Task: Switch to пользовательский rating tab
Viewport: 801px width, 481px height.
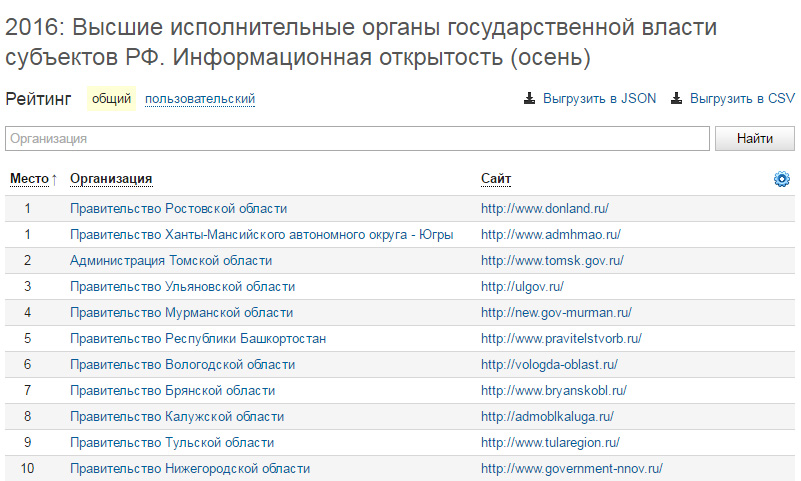Action: [200, 99]
